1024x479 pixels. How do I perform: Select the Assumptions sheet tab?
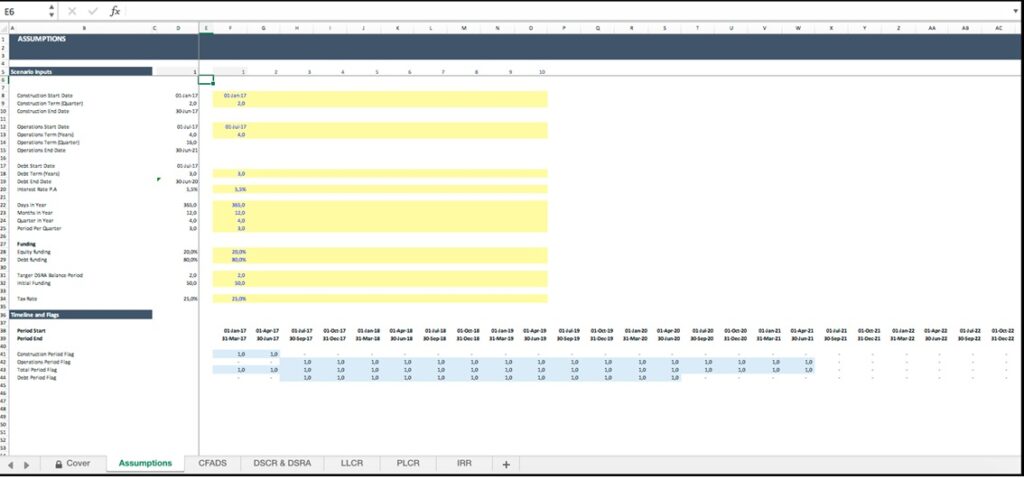pos(145,464)
